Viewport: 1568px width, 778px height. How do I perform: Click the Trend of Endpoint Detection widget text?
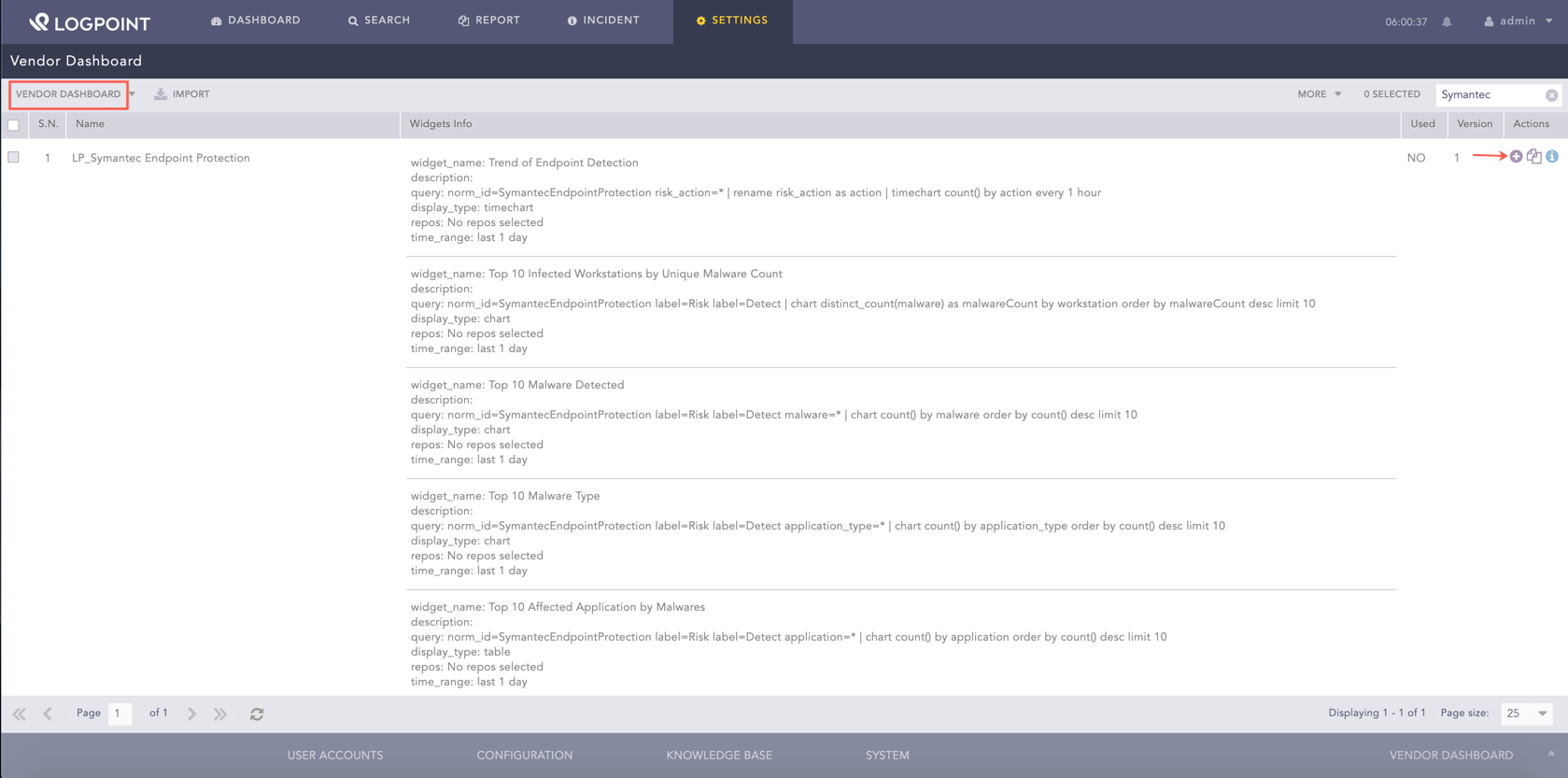pyautogui.click(x=563, y=163)
